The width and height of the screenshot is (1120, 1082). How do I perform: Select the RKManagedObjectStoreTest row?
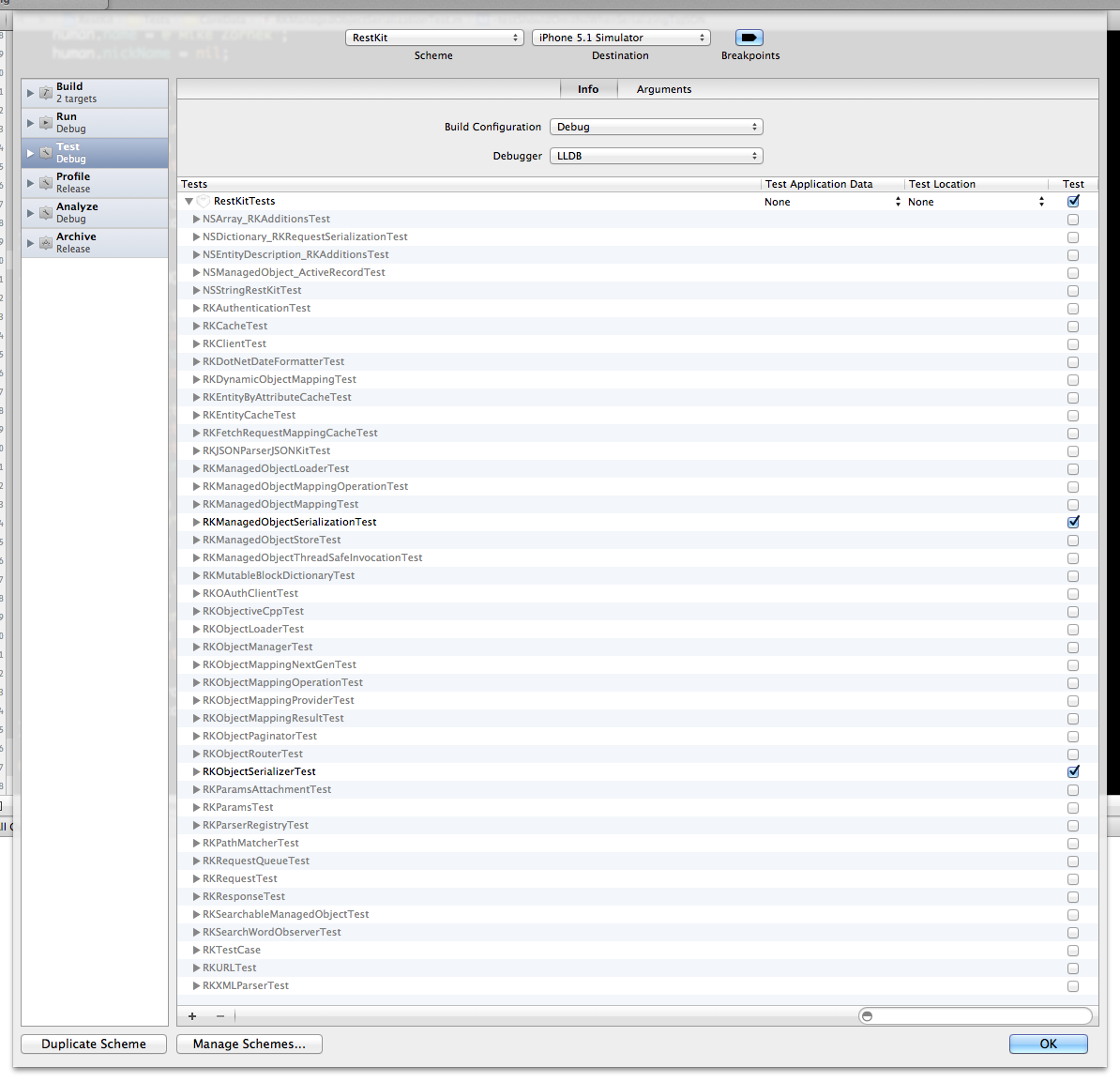coord(637,541)
